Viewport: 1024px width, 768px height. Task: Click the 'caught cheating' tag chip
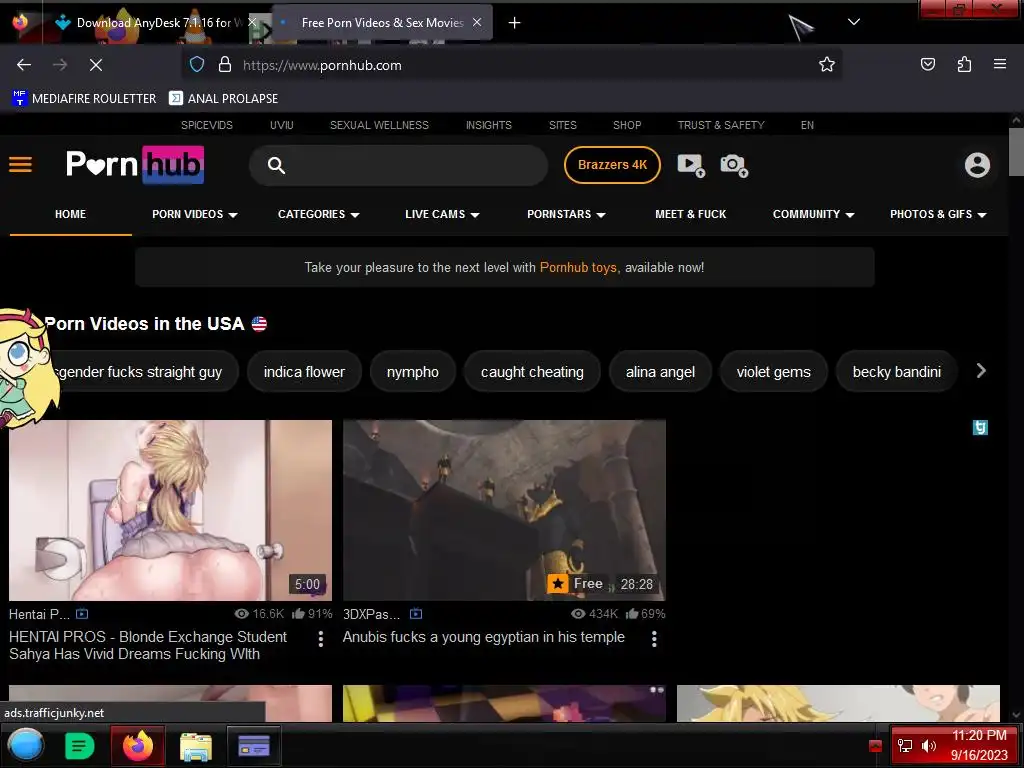pos(532,372)
